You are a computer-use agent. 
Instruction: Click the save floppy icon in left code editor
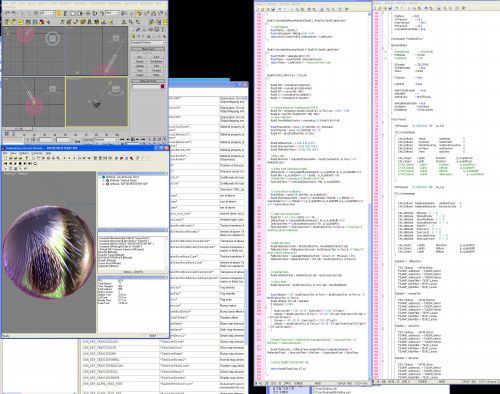(x=273, y=9)
